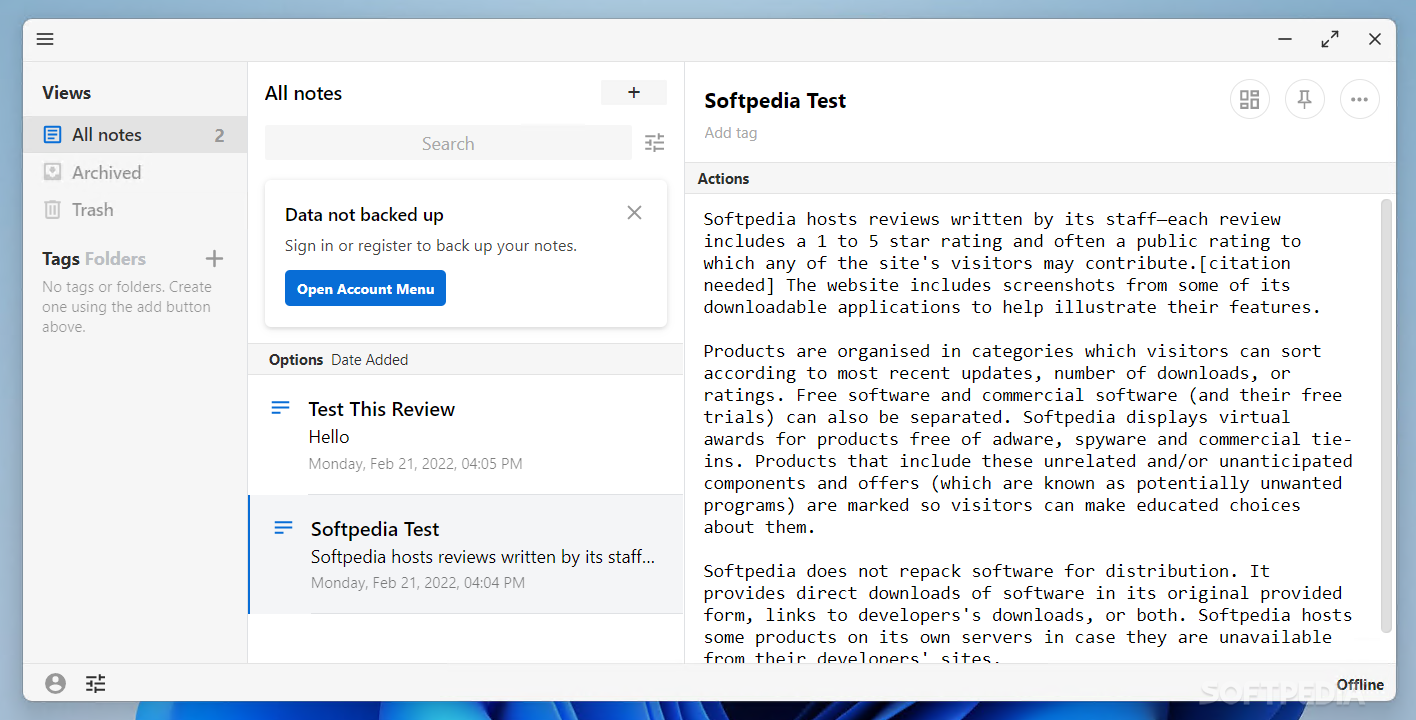Viewport: 1416px width, 720px height.
Task: Dismiss the Data not backed up card
Action: [x=634, y=212]
